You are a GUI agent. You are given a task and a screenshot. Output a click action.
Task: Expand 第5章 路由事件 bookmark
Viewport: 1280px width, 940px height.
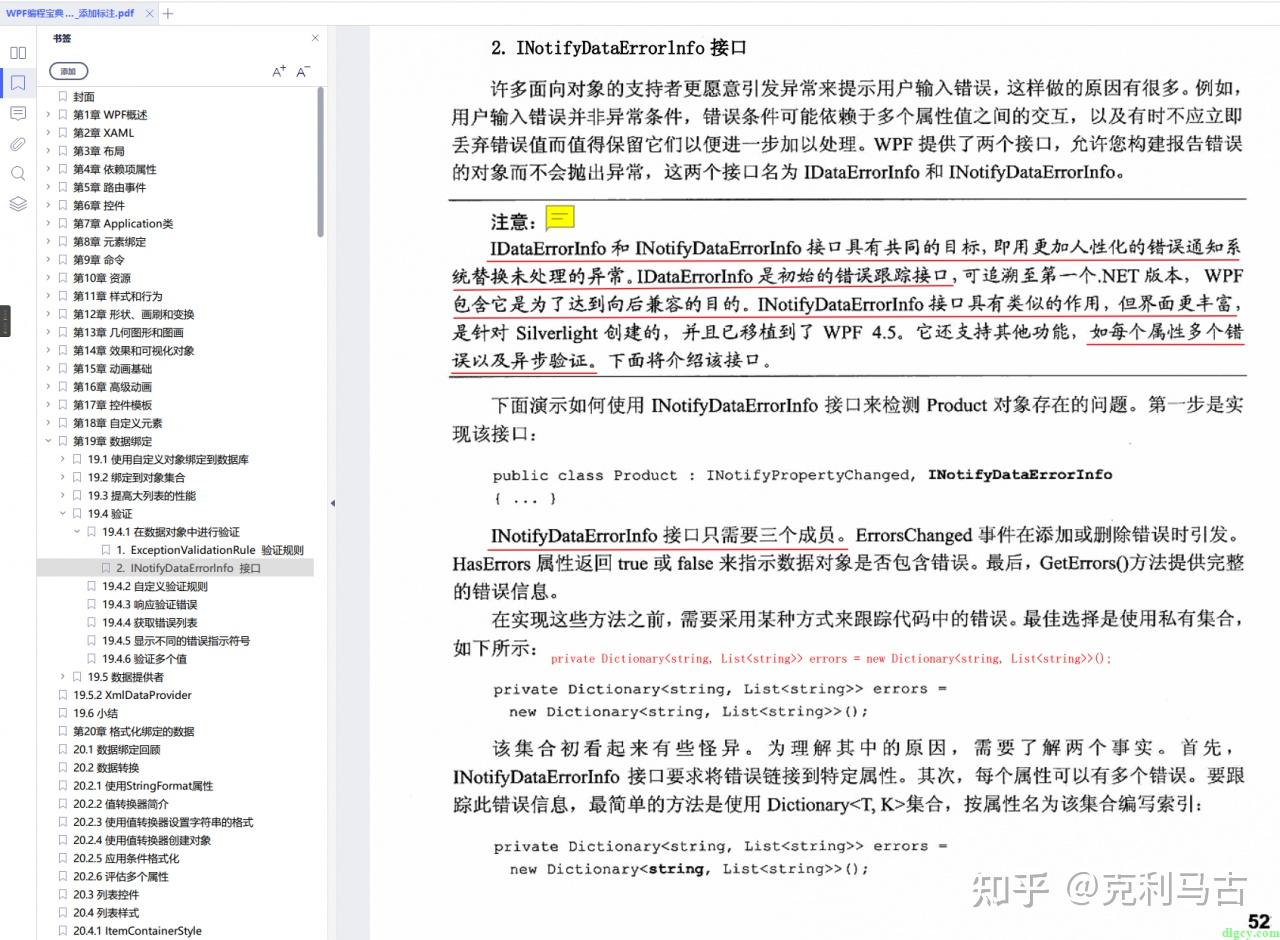click(48, 187)
